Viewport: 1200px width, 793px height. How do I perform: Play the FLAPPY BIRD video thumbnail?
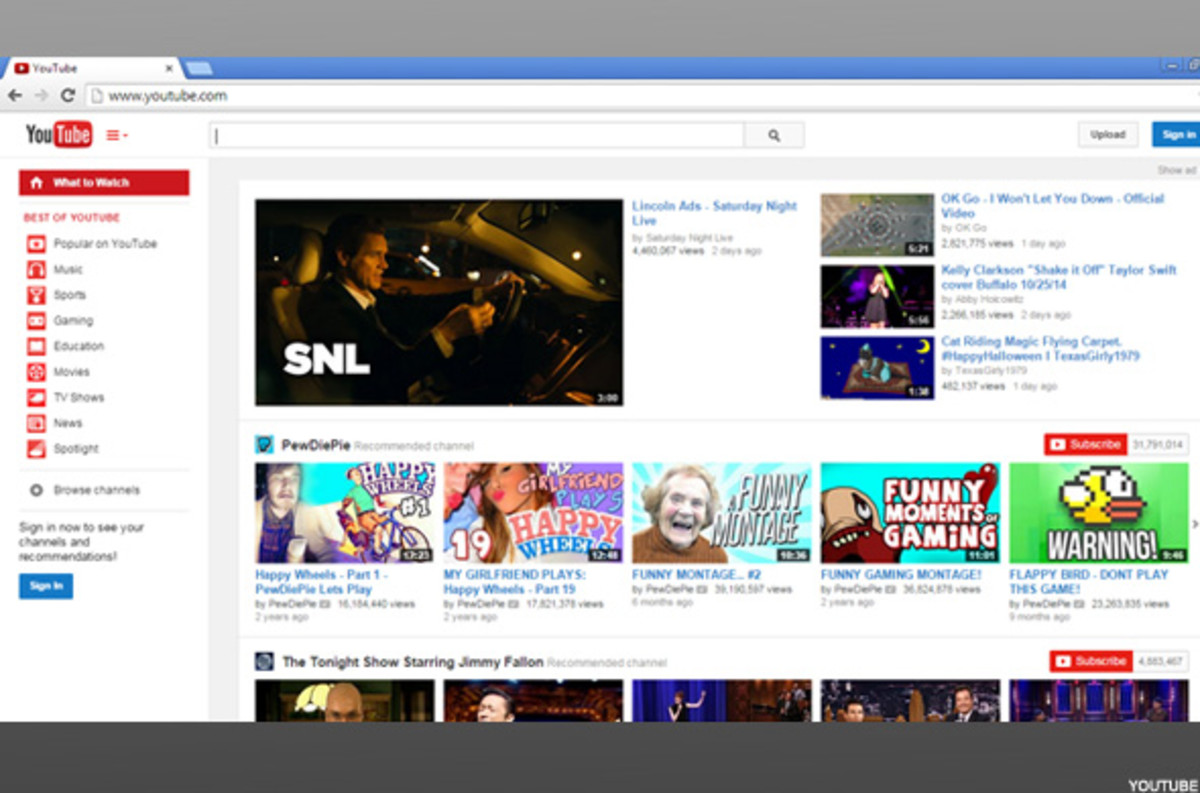(x=1098, y=513)
